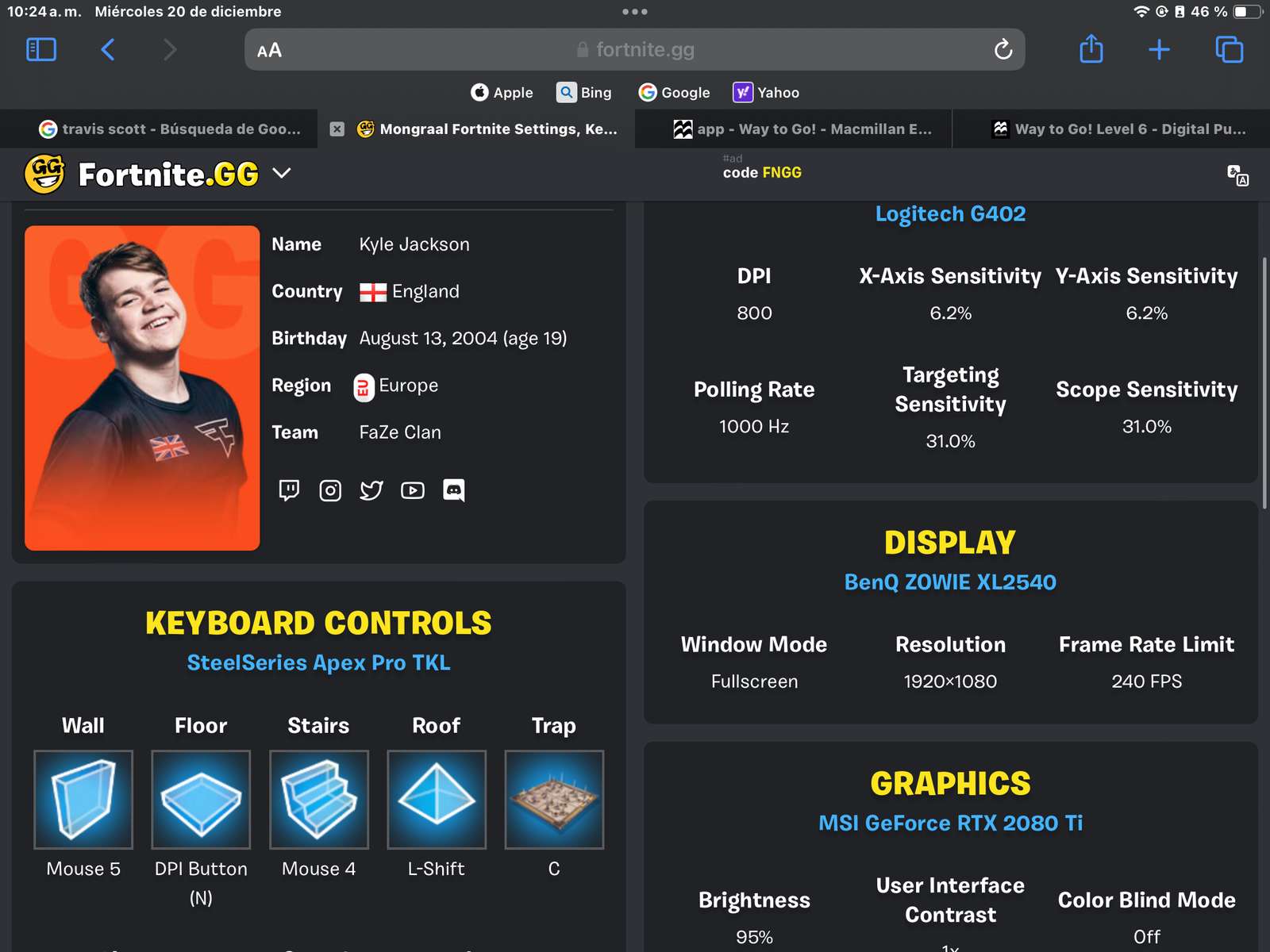Viewport: 1270px width, 952px height.
Task: Click the Trap item icon
Action: point(554,800)
